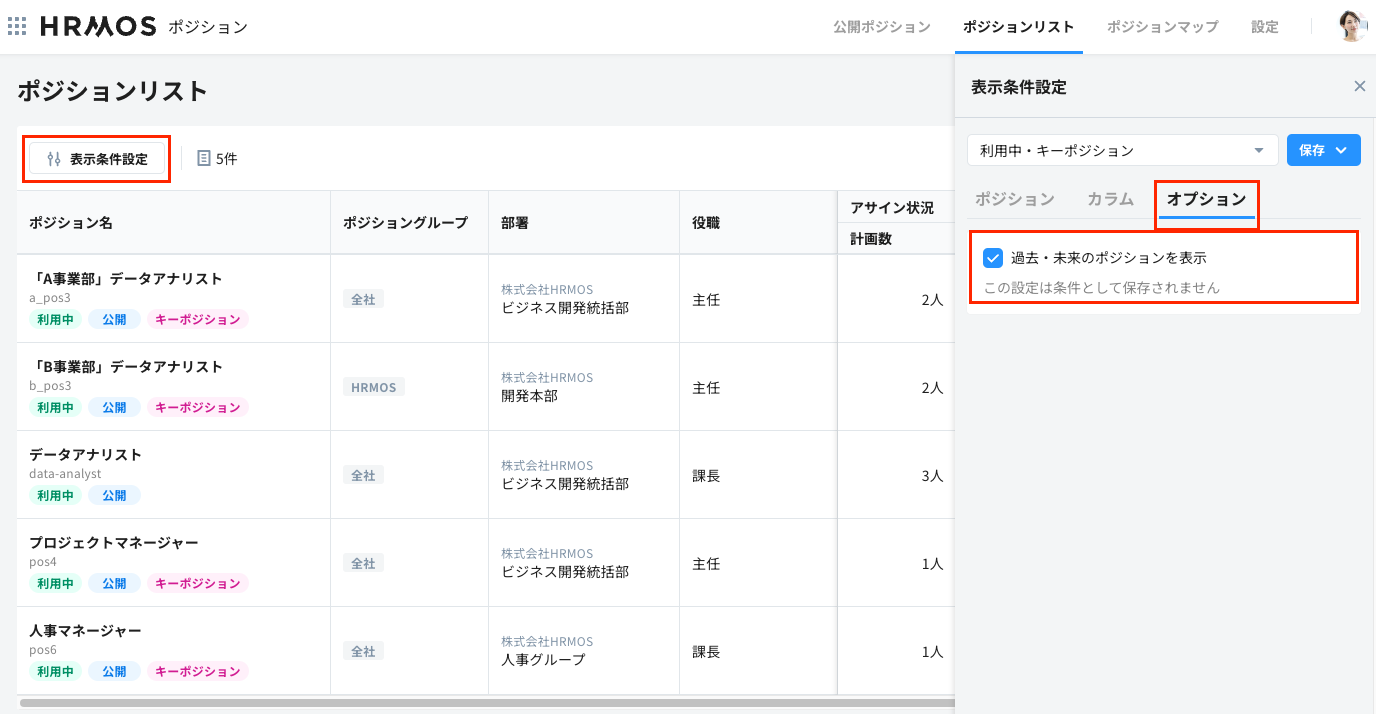Click the 全社 group tag for データアナリスト
Image resolution: width=1376 pixels, height=714 pixels.
(x=363, y=475)
